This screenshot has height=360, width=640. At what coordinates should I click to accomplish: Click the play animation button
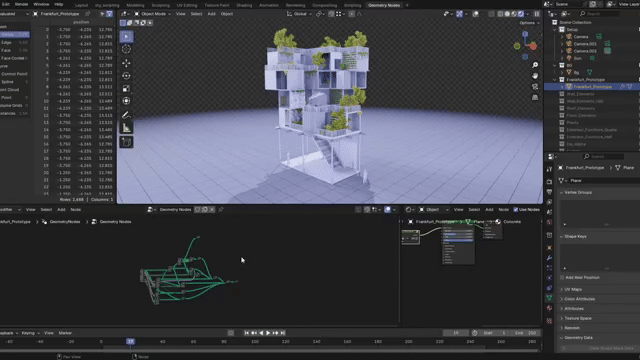tap(268, 333)
